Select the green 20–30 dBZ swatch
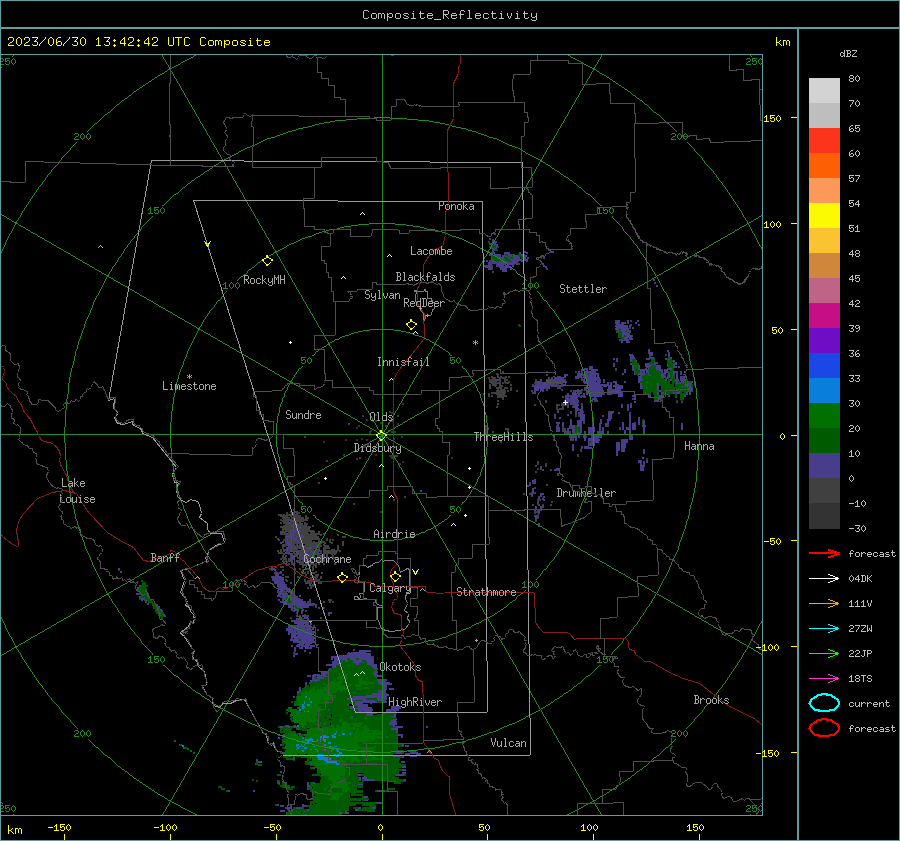 click(x=824, y=415)
